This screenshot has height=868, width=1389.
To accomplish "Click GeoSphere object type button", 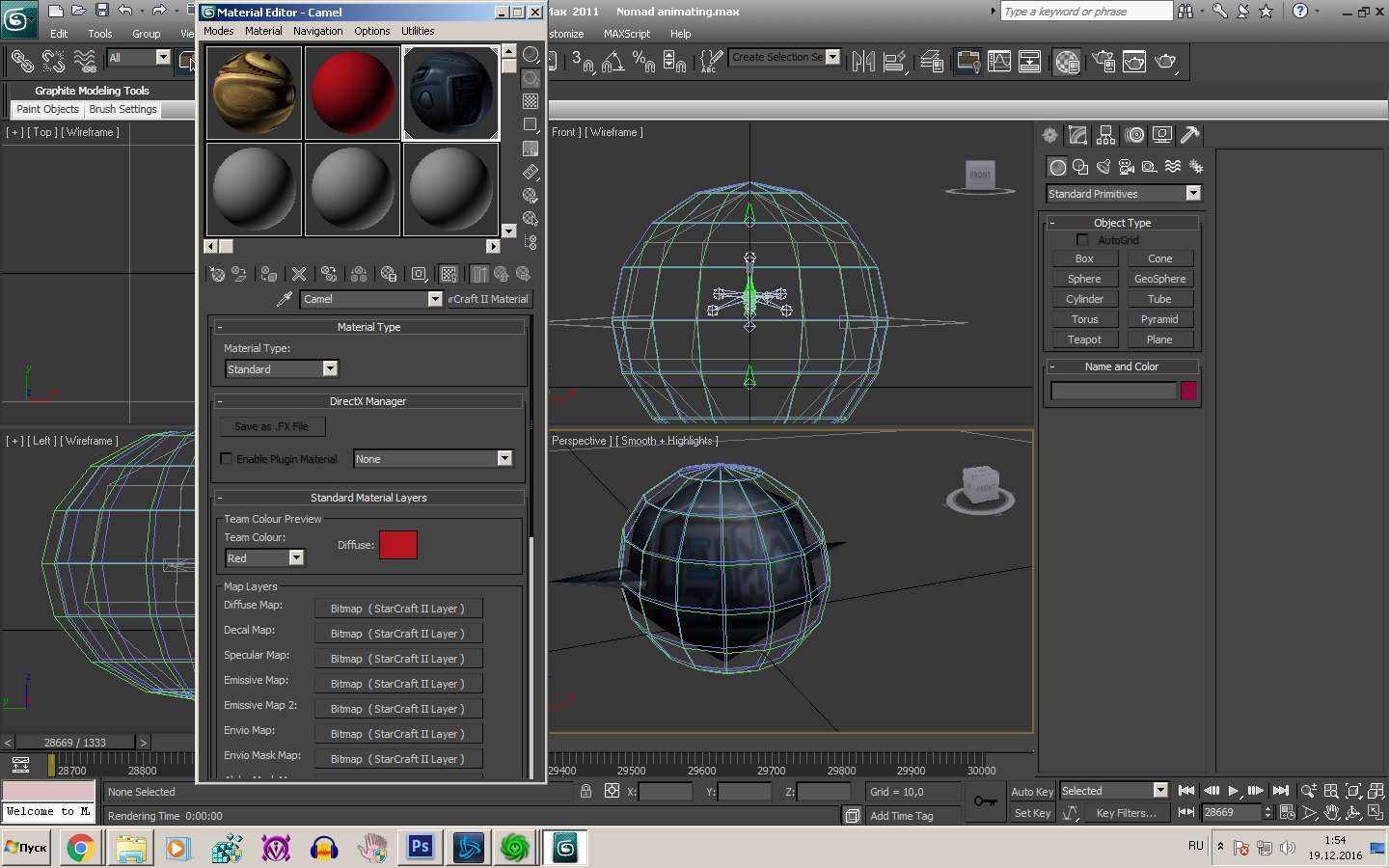I will [x=1160, y=279].
